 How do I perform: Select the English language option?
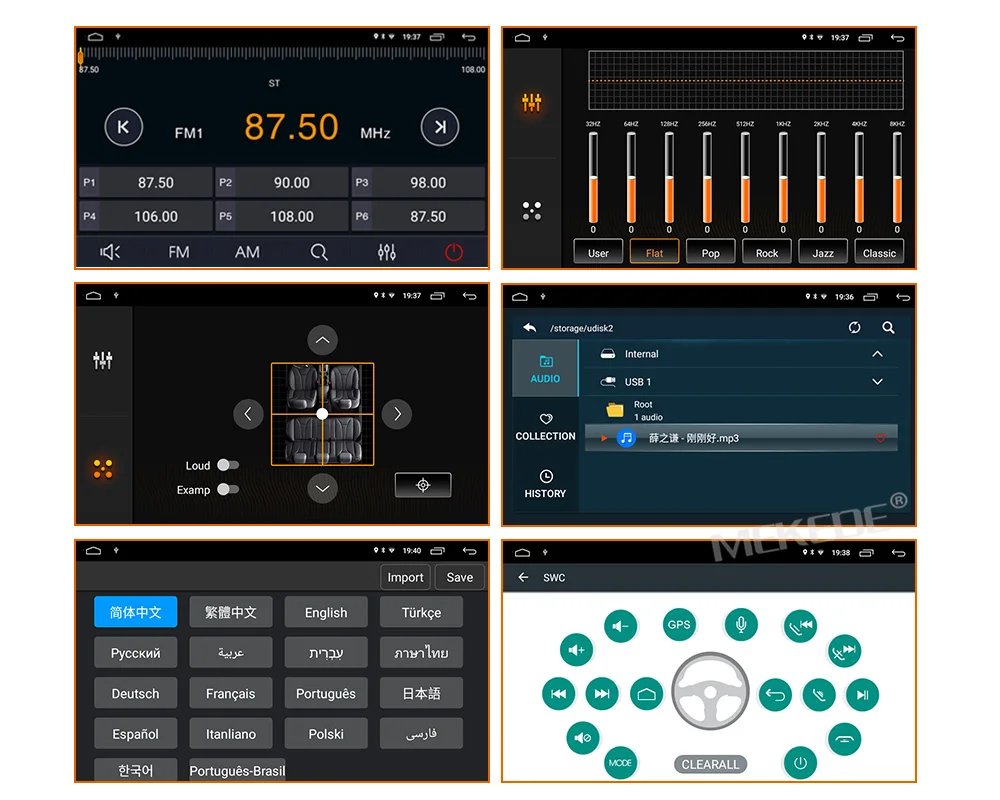point(326,612)
